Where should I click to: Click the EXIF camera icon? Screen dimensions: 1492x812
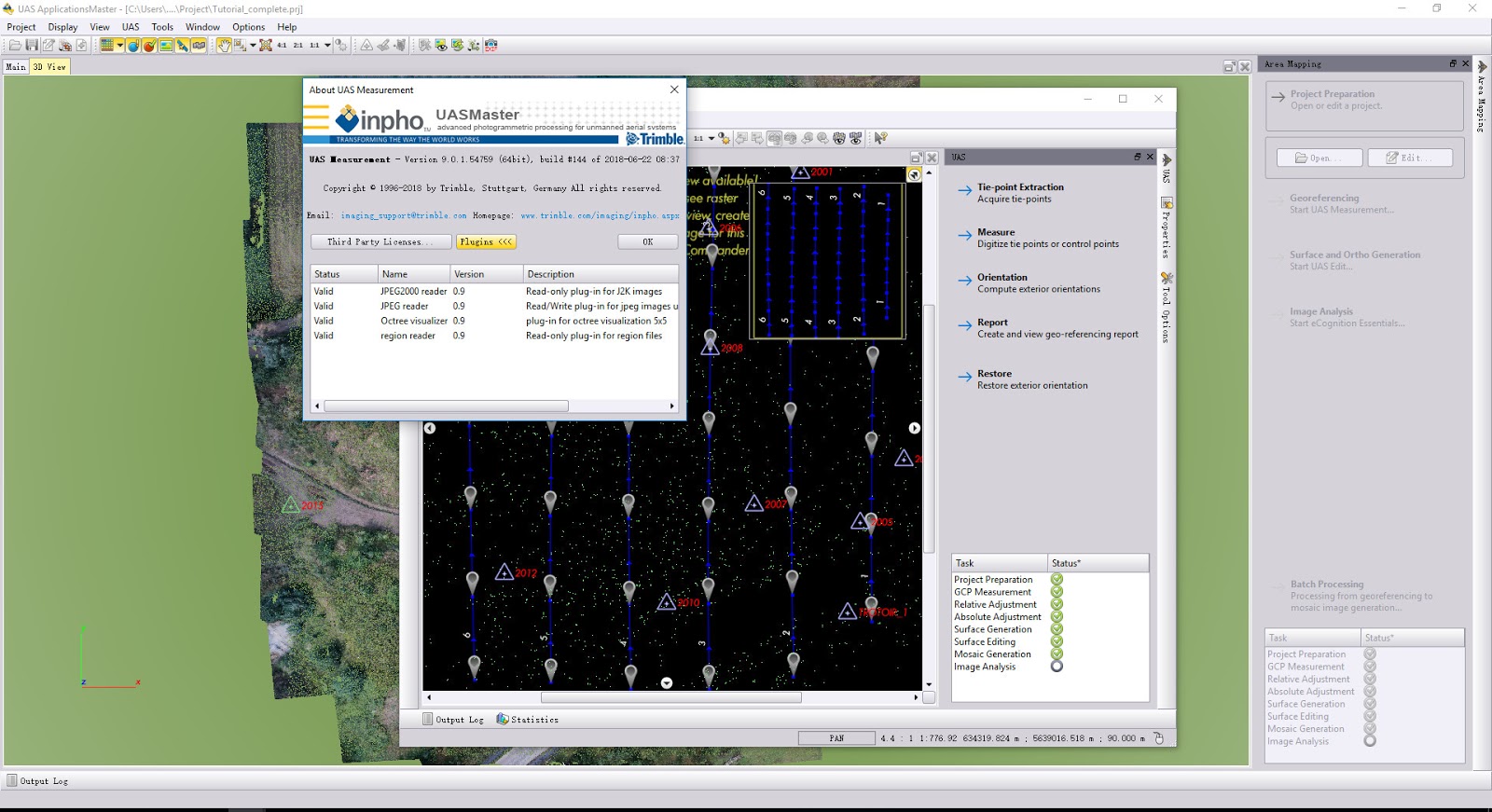click(490, 45)
